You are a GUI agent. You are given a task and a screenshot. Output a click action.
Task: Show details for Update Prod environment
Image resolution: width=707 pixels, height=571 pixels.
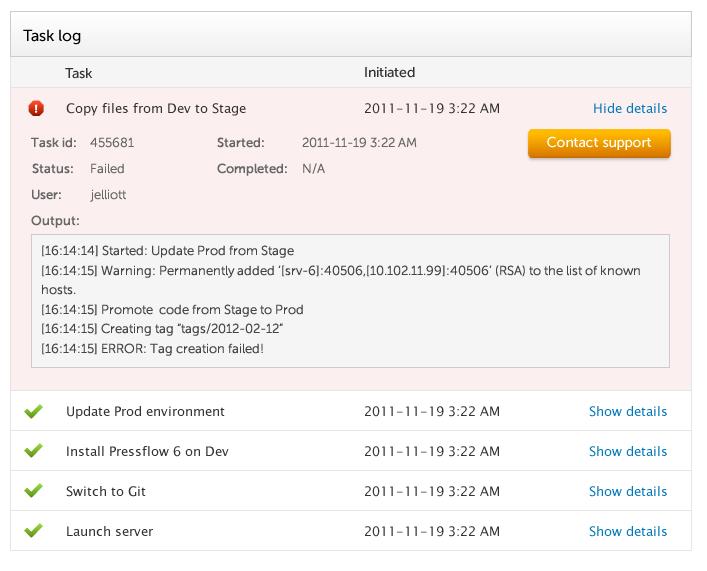point(627,411)
